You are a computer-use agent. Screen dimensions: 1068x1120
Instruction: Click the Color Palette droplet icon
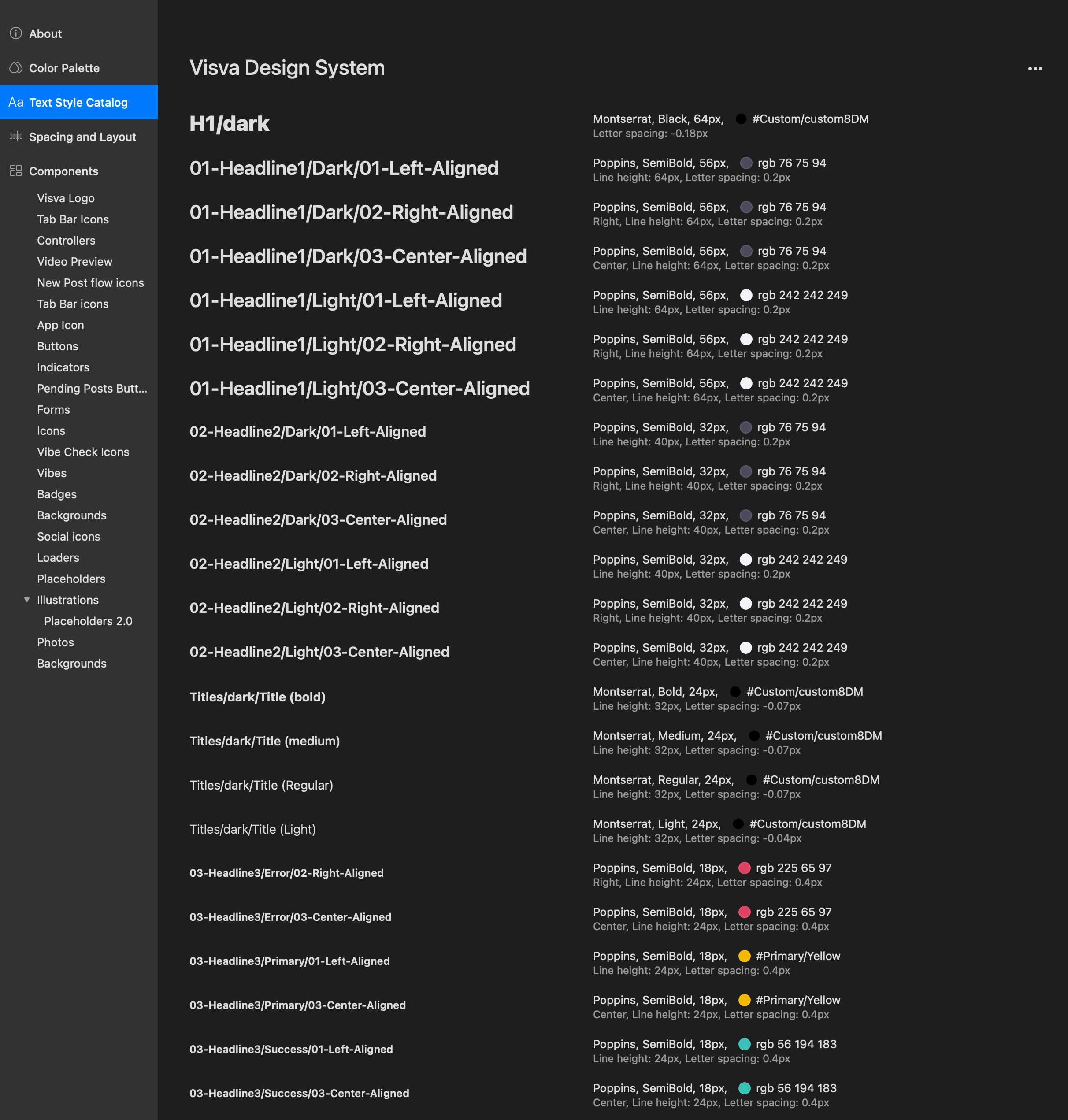point(16,68)
